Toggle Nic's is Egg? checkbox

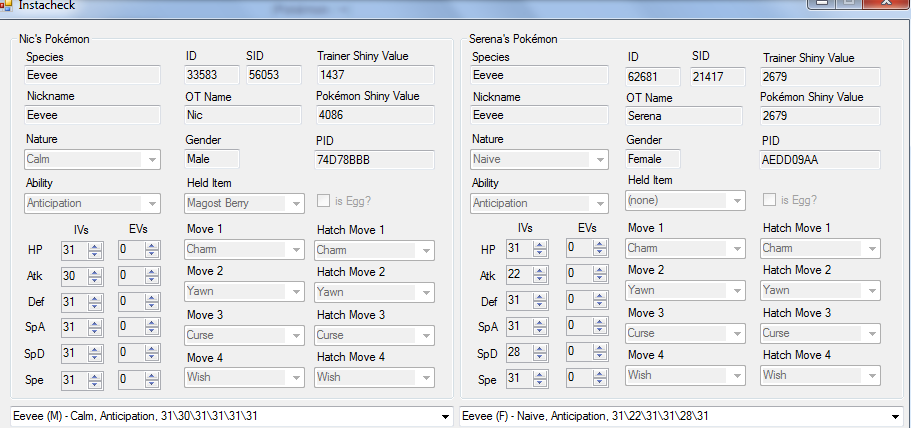coord(323,201)
